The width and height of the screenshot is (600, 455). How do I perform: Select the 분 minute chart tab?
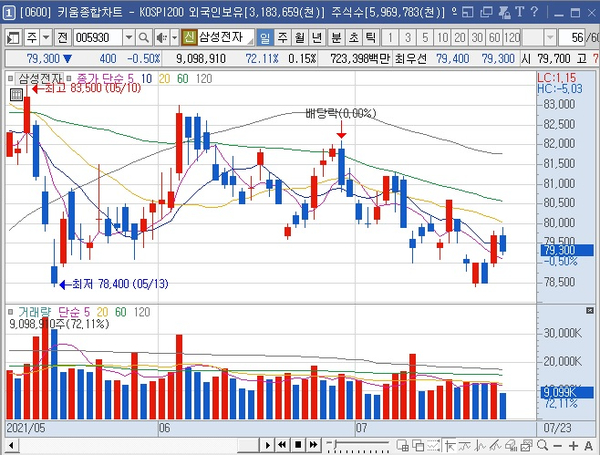pyautogui.click(x=336, y=38)
